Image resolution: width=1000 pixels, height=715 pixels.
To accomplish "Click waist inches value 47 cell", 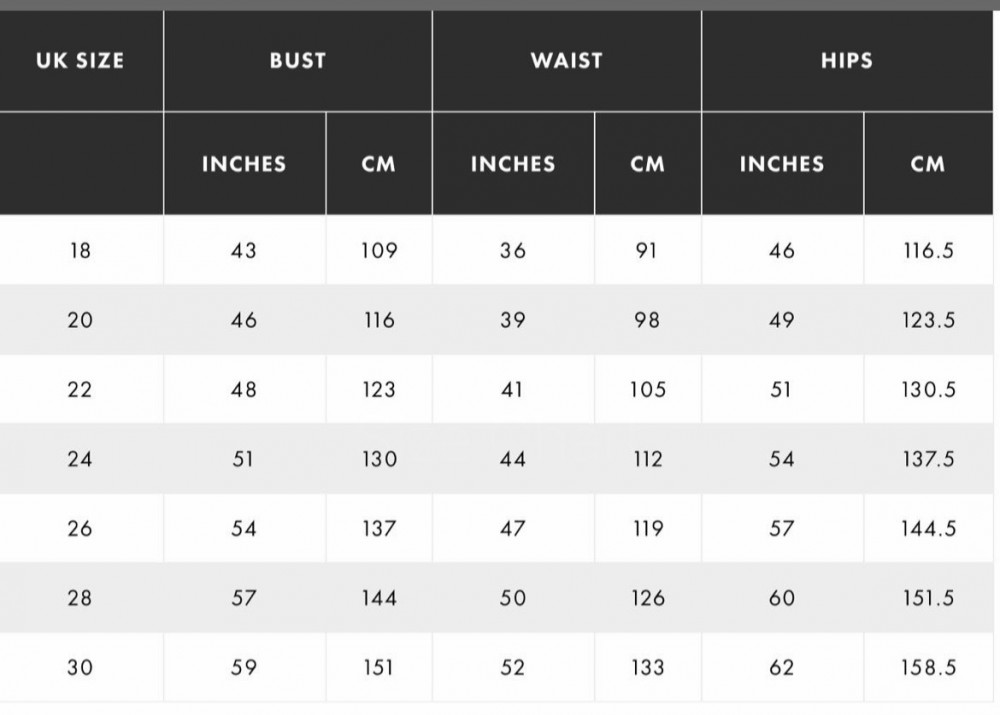I will click(513, 528).
